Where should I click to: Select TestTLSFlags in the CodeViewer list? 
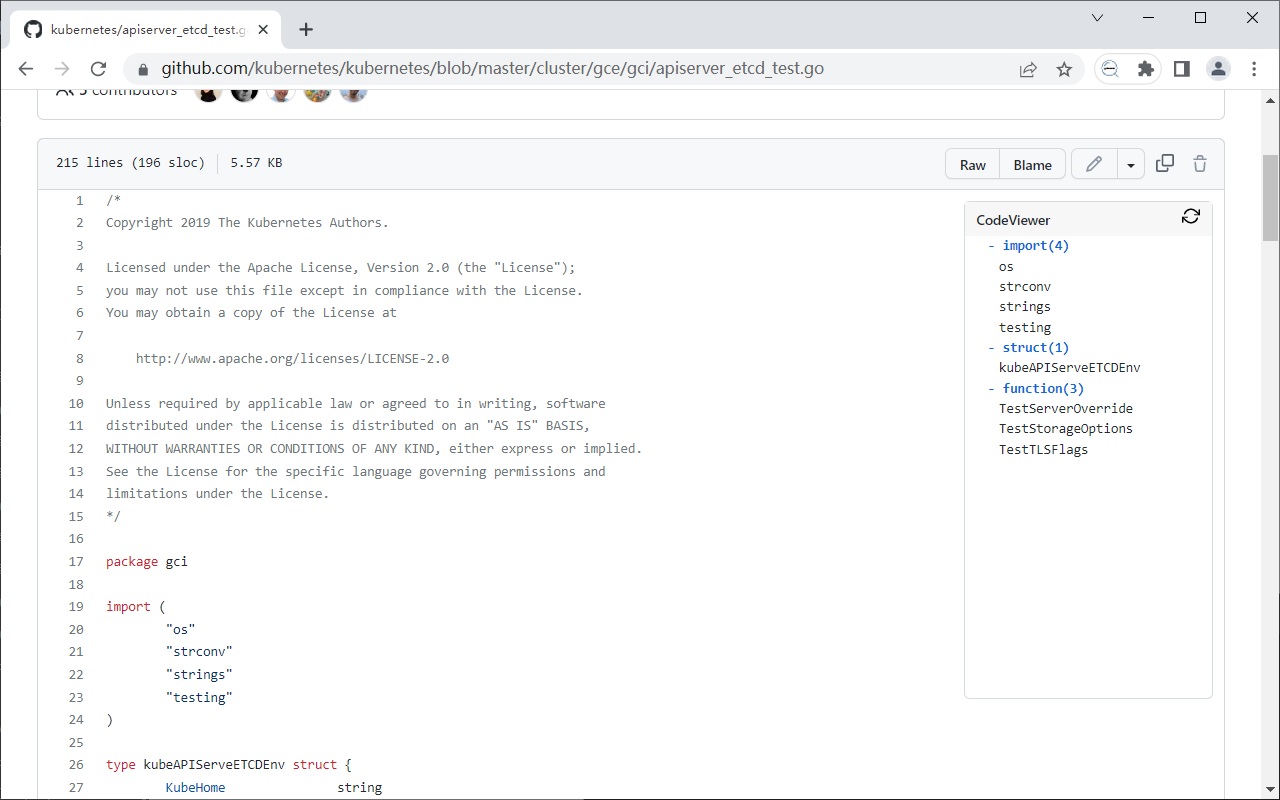click(1043, 449)
